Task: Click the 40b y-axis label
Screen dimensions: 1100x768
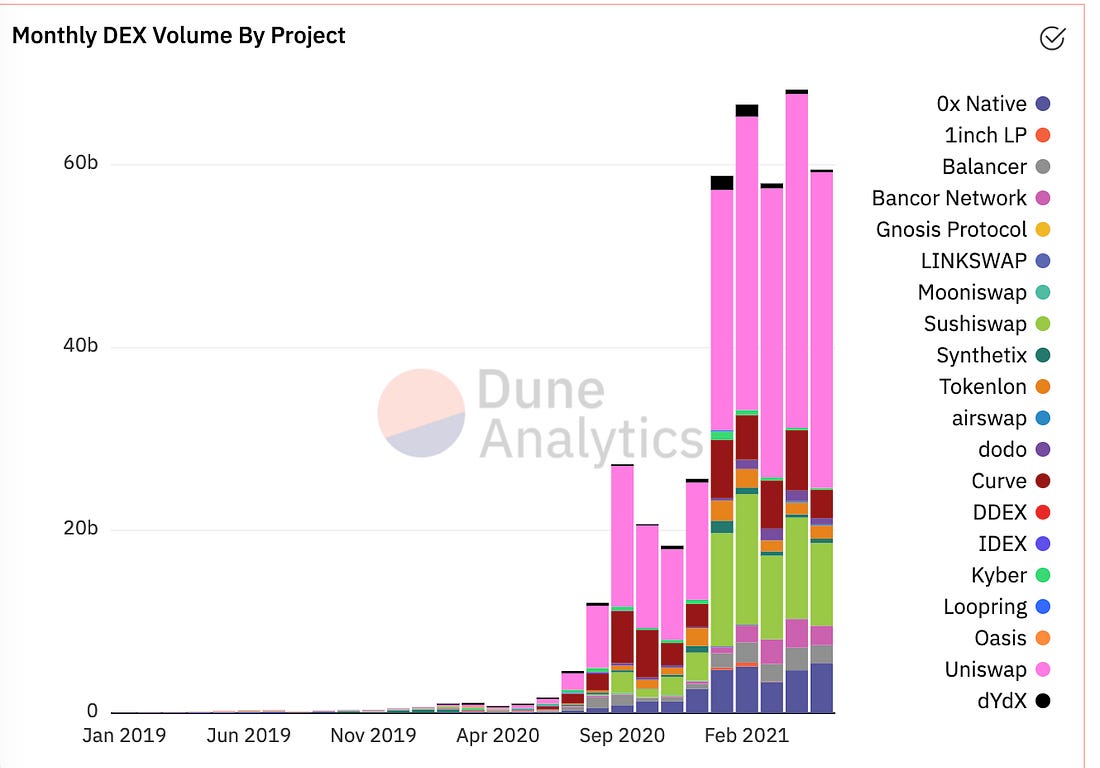Action: click(x=81, y=346)
